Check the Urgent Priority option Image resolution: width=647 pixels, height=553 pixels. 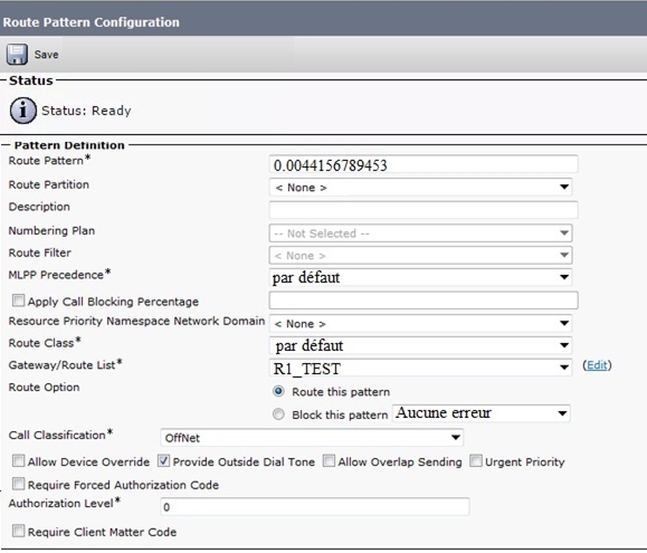pos(477,462)
